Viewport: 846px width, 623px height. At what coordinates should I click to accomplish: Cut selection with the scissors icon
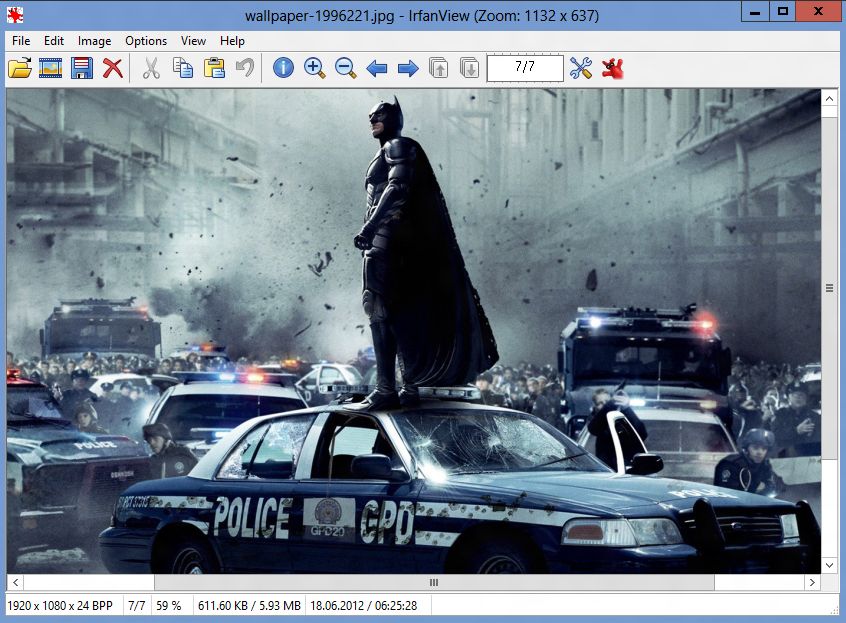(x=152, y=69)
